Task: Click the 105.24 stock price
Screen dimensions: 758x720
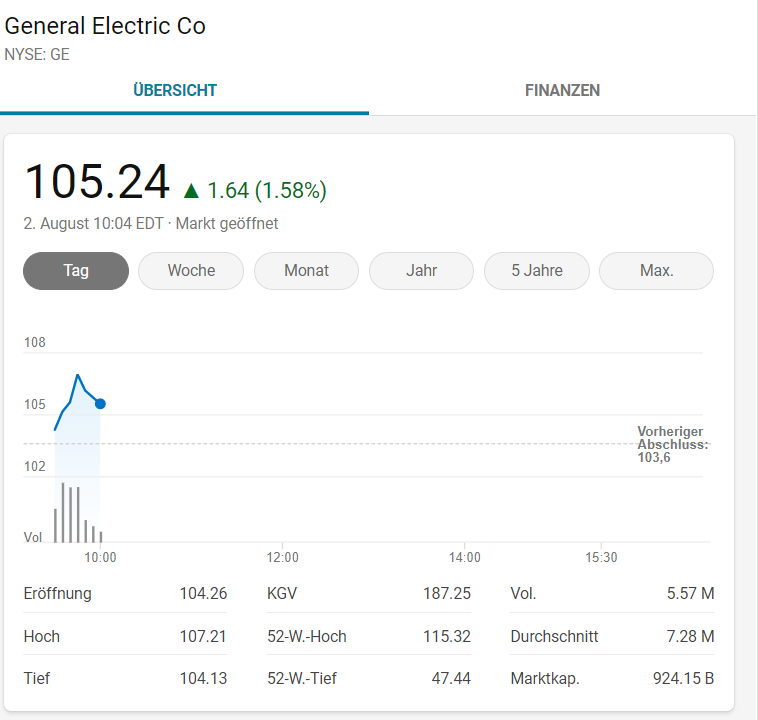Action: (x=97, y=182)
